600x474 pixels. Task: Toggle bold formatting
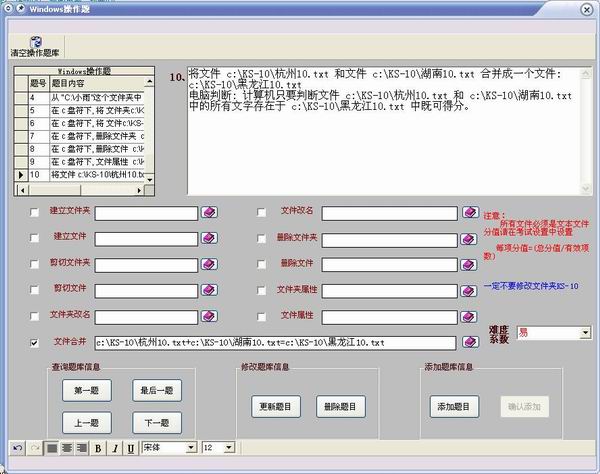pyautogui.click(x=98, y=448)
